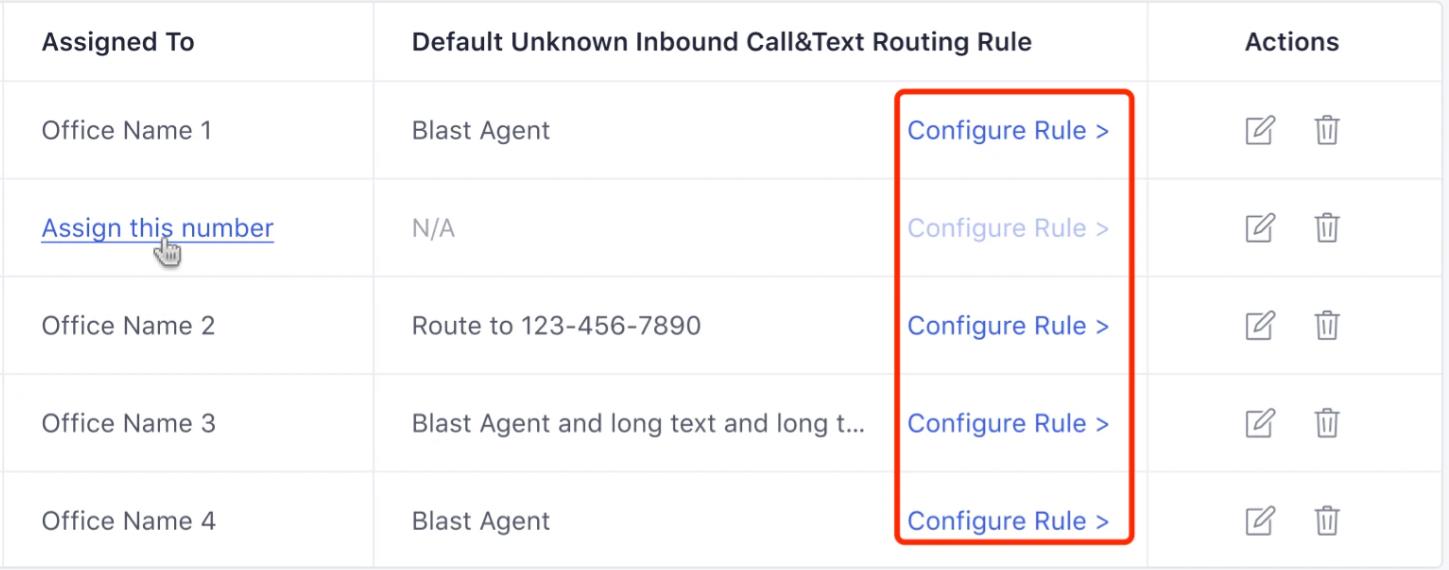Delete the Office Name 4 row

pos(1326,521)
